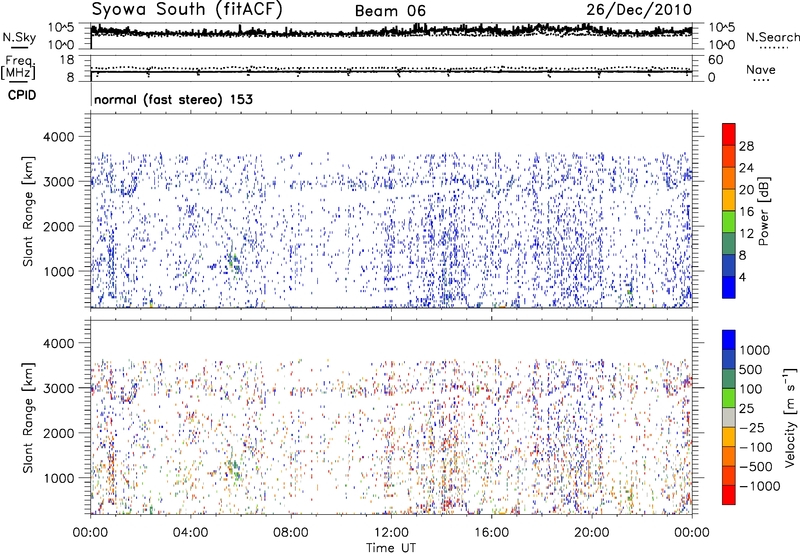800x554 pixels.
Task: Click the '04:00' time tick label
Action: 190,533
